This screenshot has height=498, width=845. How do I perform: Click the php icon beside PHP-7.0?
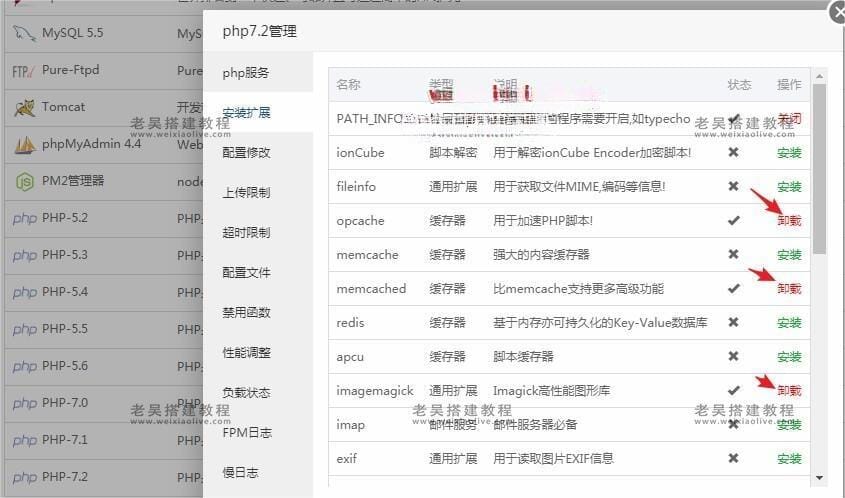tap(25, 404)
